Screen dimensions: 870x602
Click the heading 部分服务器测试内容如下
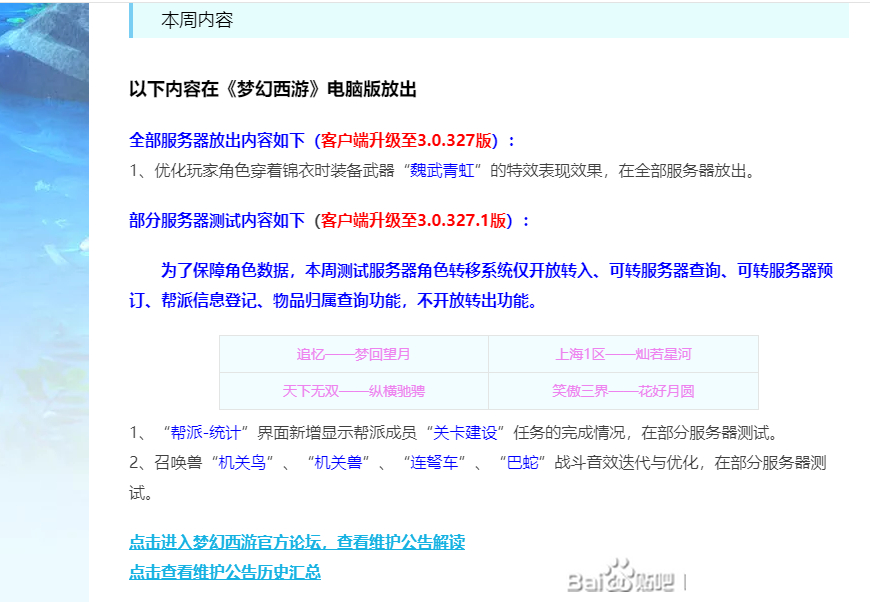pos(217,220)
